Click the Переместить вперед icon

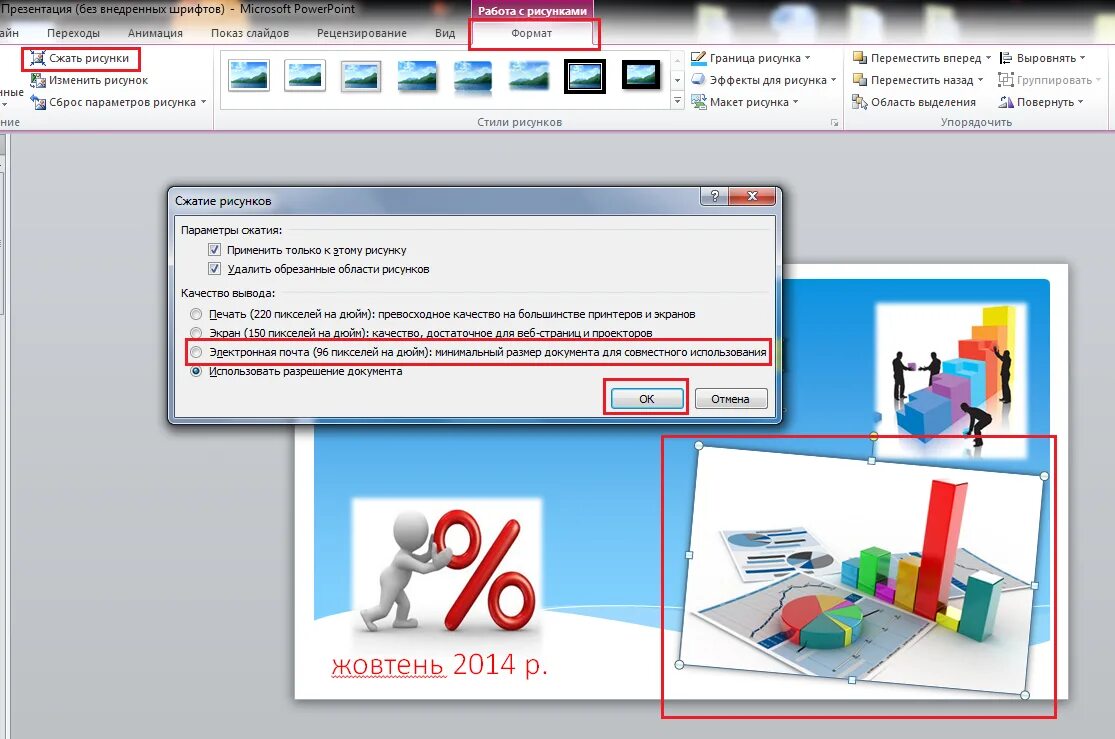pos(860,58)
